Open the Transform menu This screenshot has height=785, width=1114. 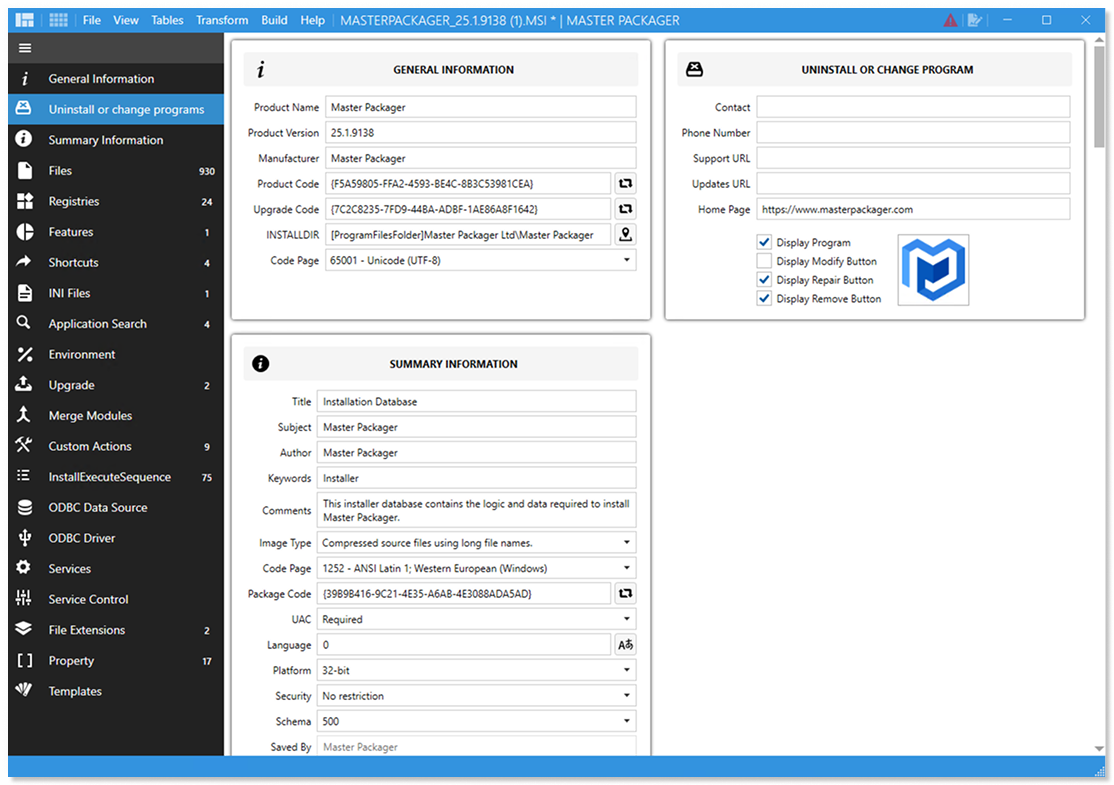(x=222, y=20)
